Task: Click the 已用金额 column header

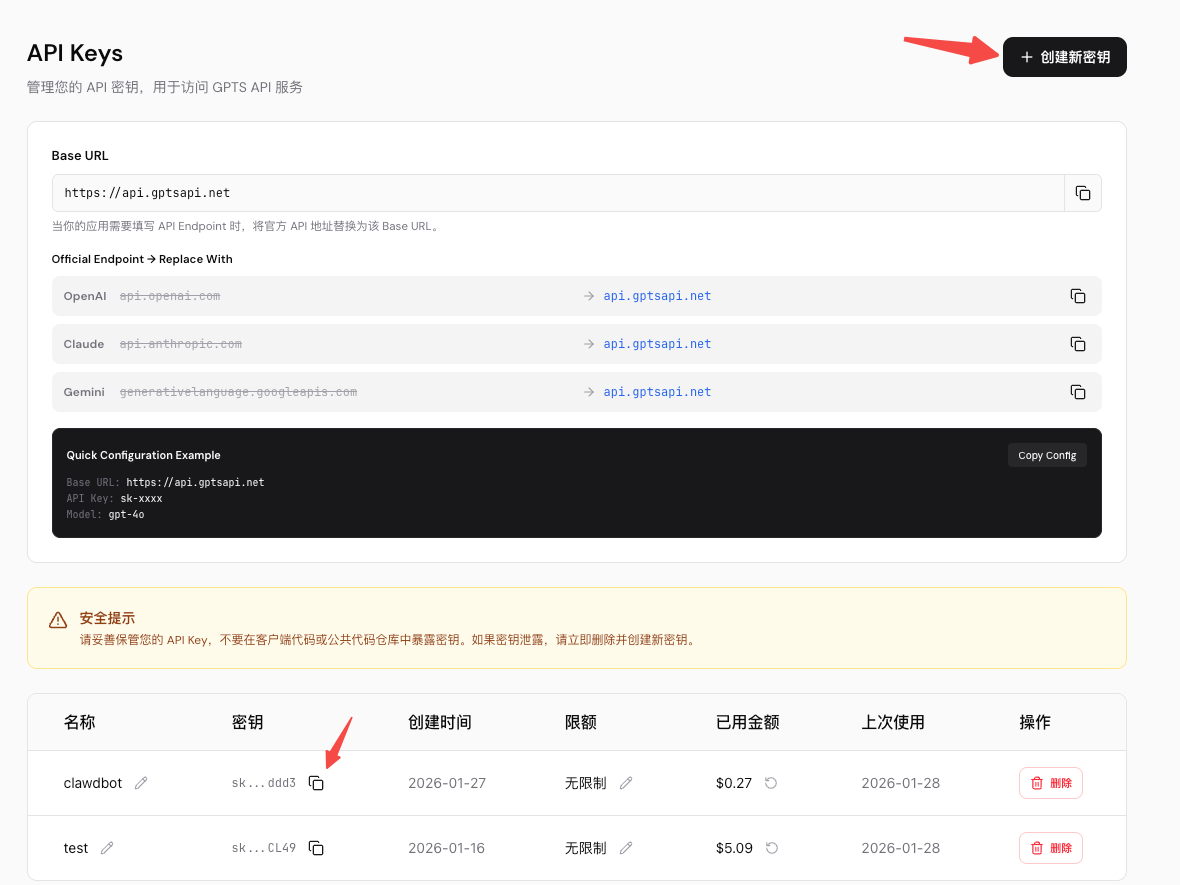Action: [747, 722]
